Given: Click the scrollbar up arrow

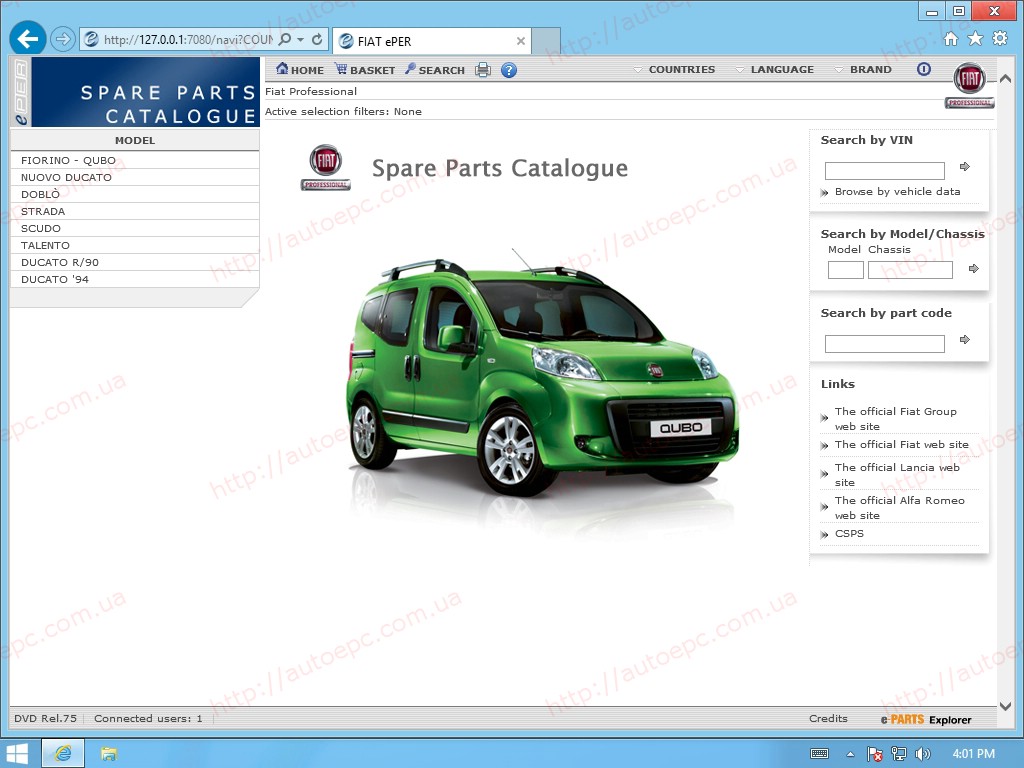Looking at the screenshot, I should (1006, 78).
